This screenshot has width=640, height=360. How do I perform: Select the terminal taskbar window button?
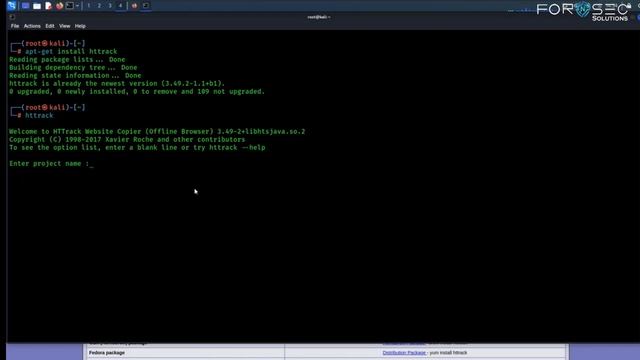coord(146,6)
